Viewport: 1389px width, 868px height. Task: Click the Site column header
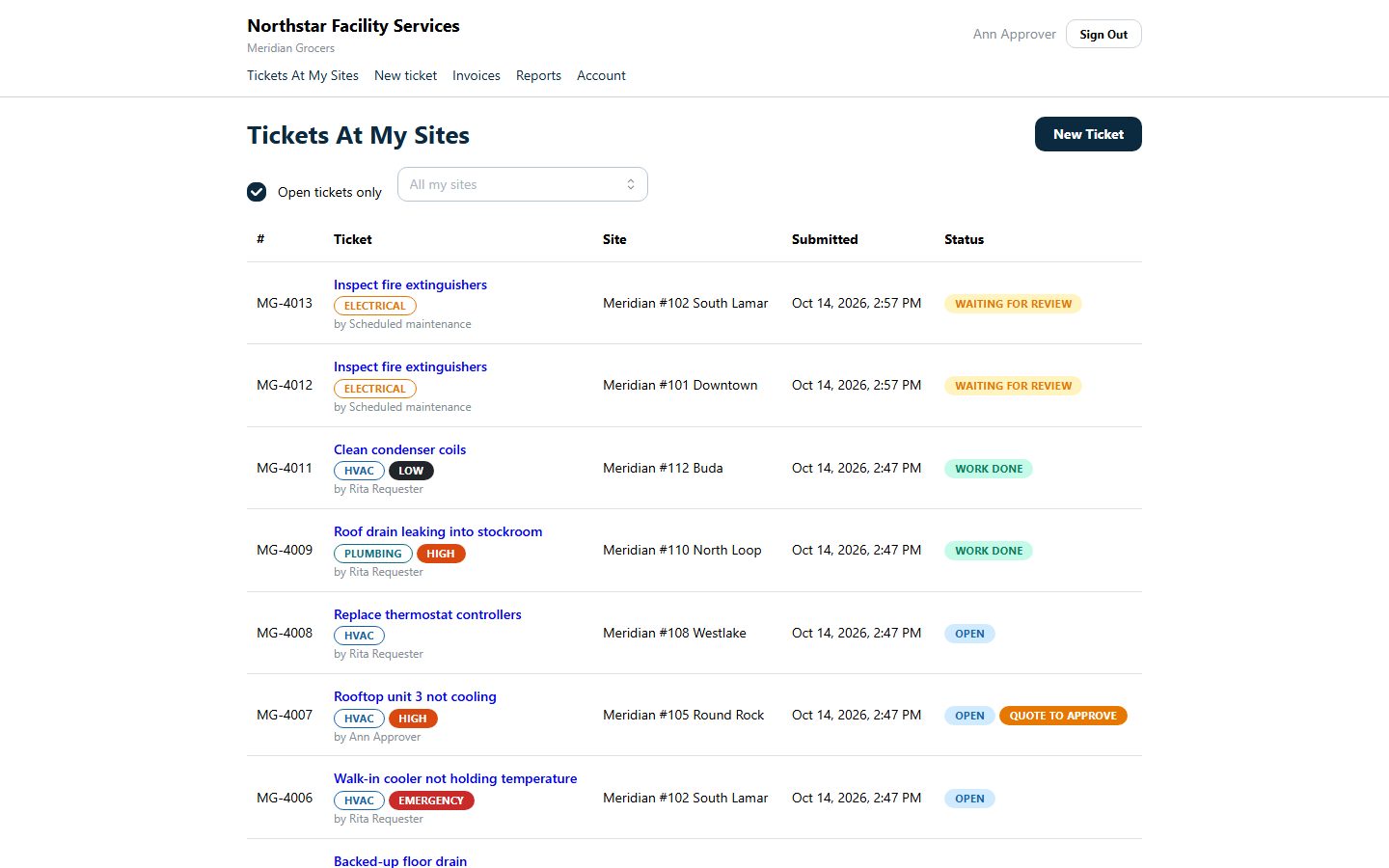[x=614, y=239]
